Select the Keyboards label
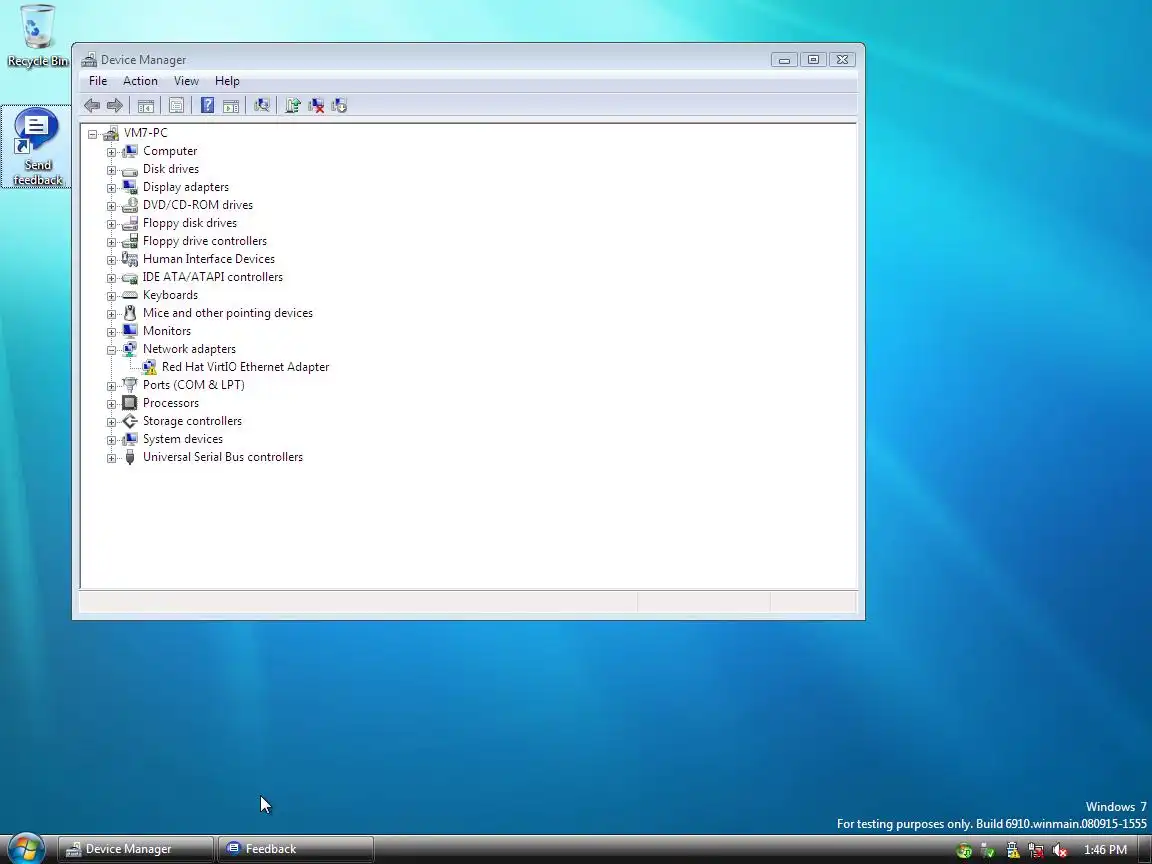The width and height of the screenshot is (1152, 864). [170, 295]
